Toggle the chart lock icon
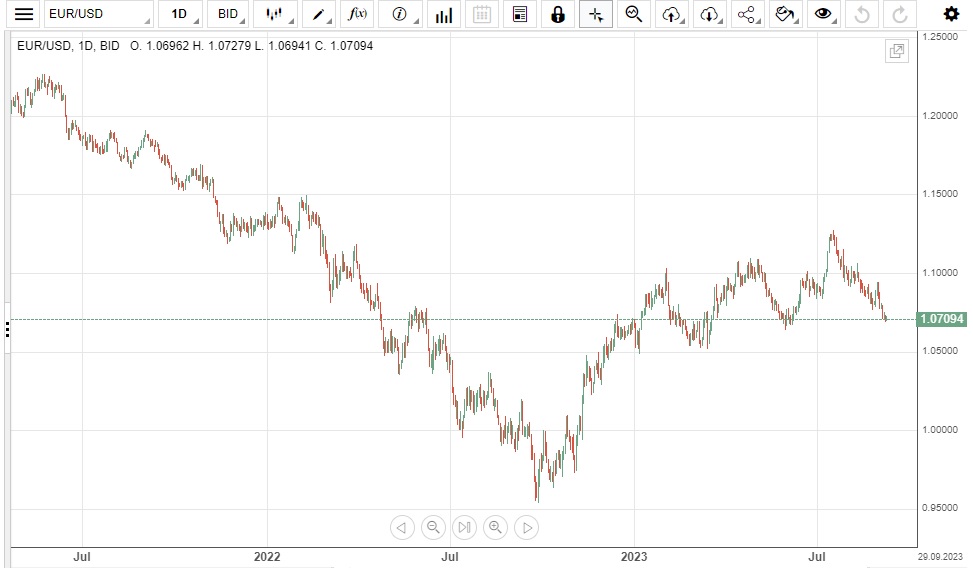 click(558, 14)
